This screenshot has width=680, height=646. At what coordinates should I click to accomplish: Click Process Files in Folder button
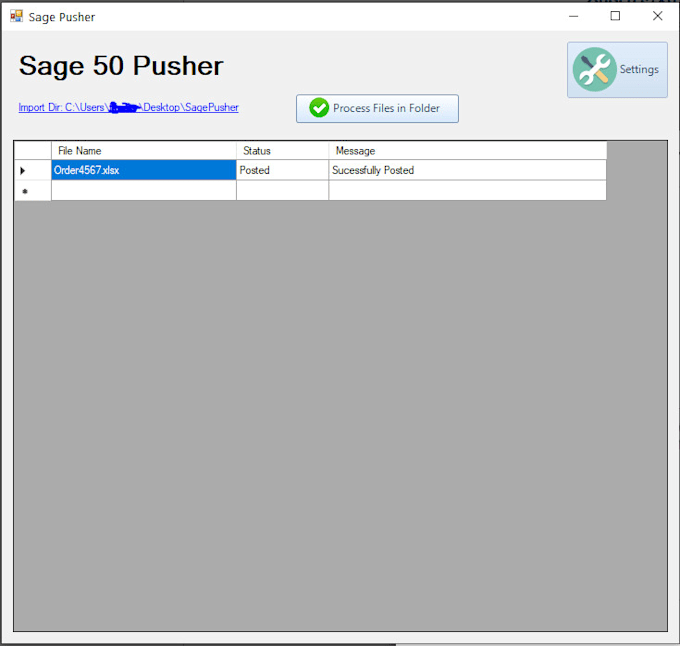377,108
